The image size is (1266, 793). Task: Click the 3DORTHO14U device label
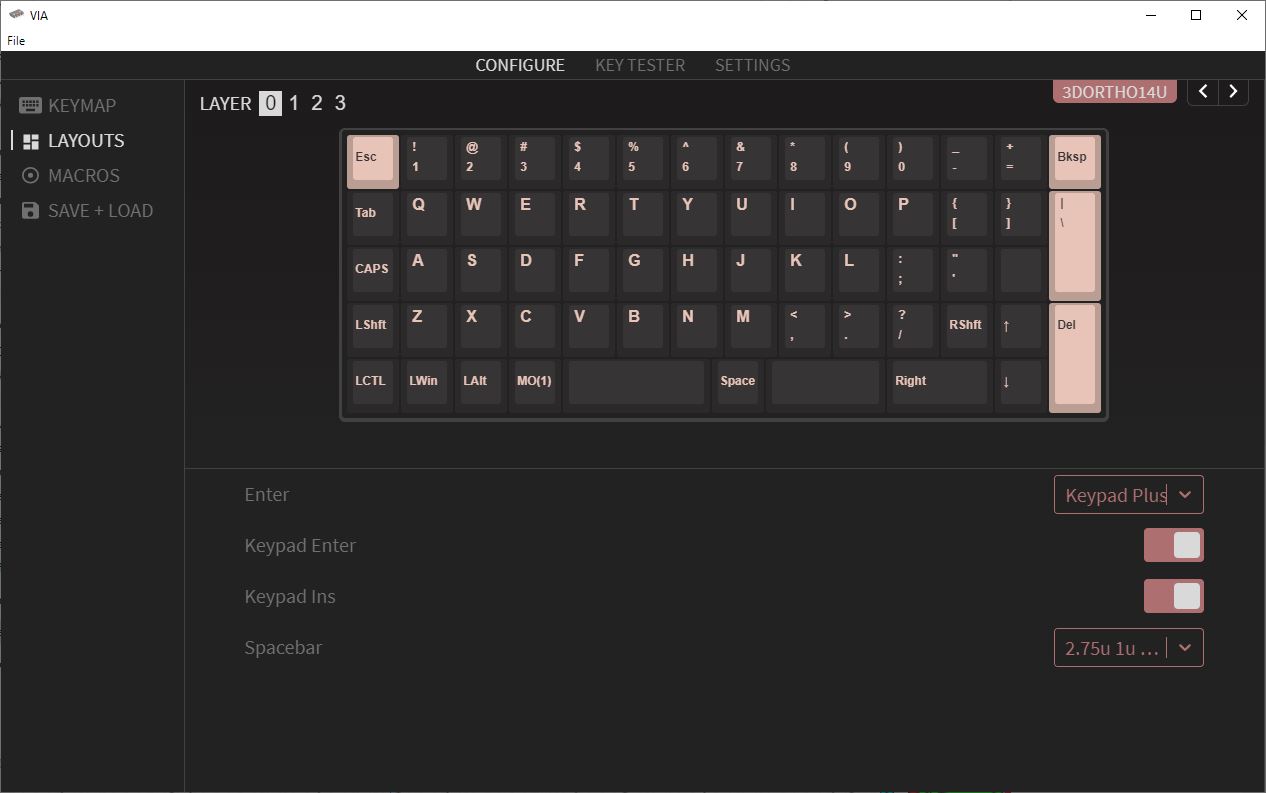1114,91
